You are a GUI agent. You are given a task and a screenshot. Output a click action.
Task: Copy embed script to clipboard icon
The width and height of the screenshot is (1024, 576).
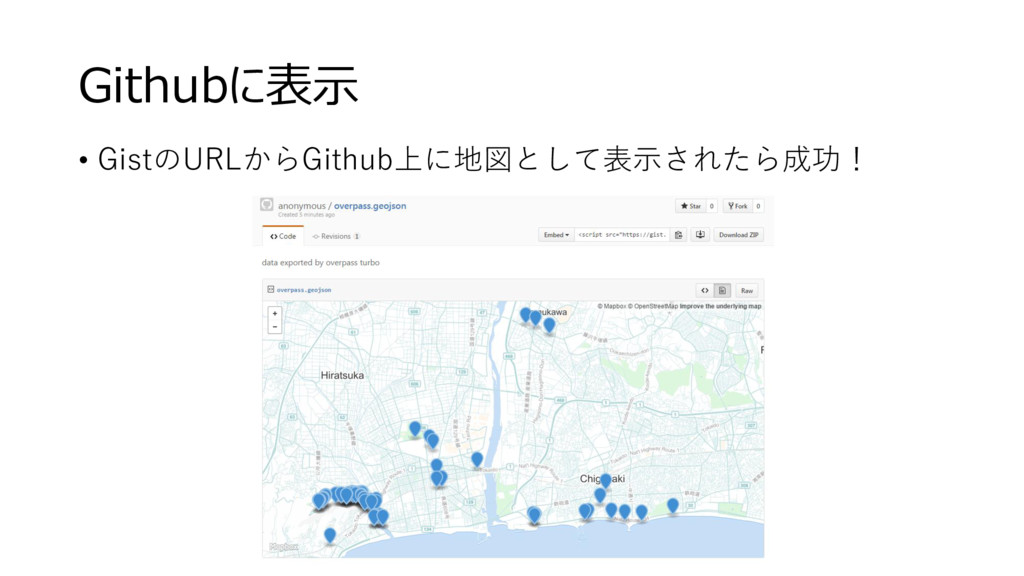679,235
